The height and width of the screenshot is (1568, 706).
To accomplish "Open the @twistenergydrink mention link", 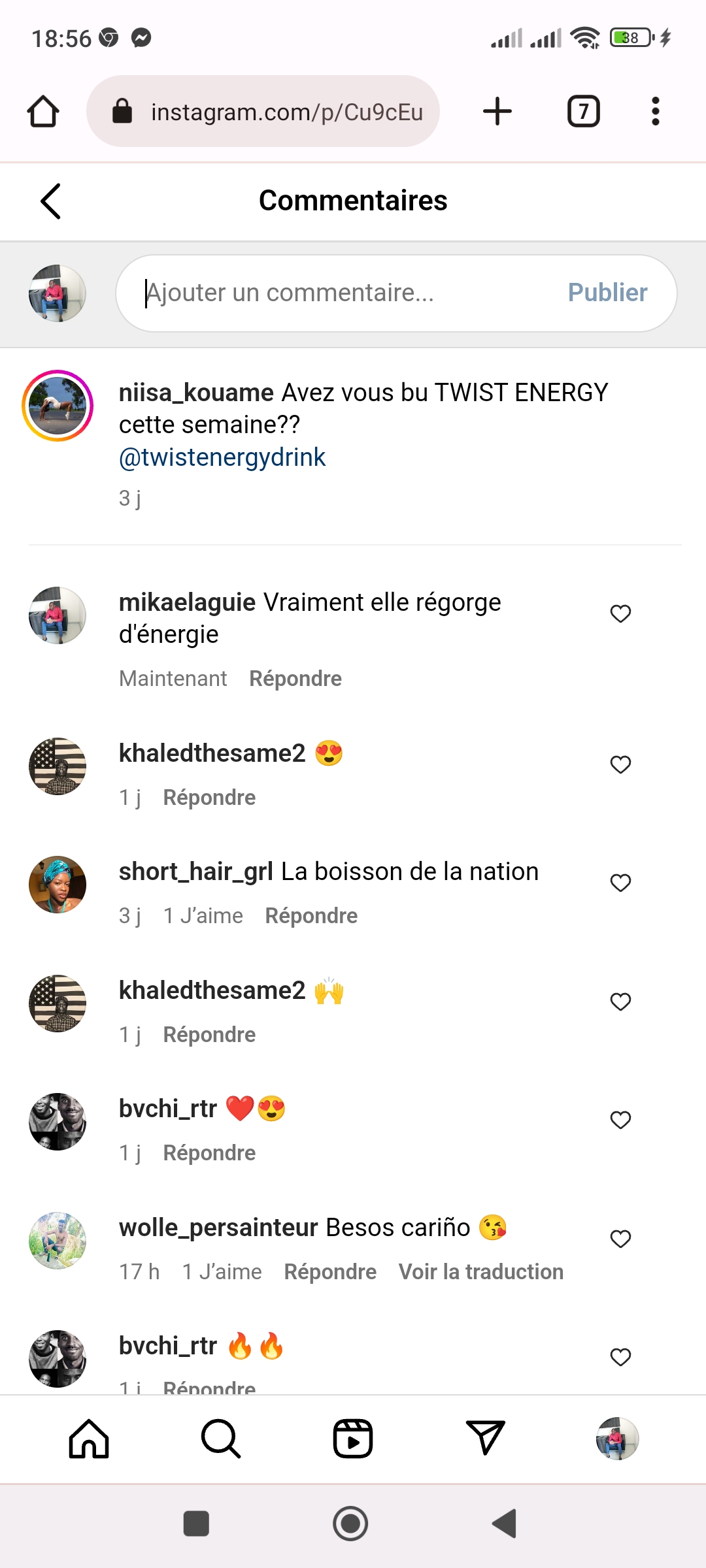I will 222,457.
